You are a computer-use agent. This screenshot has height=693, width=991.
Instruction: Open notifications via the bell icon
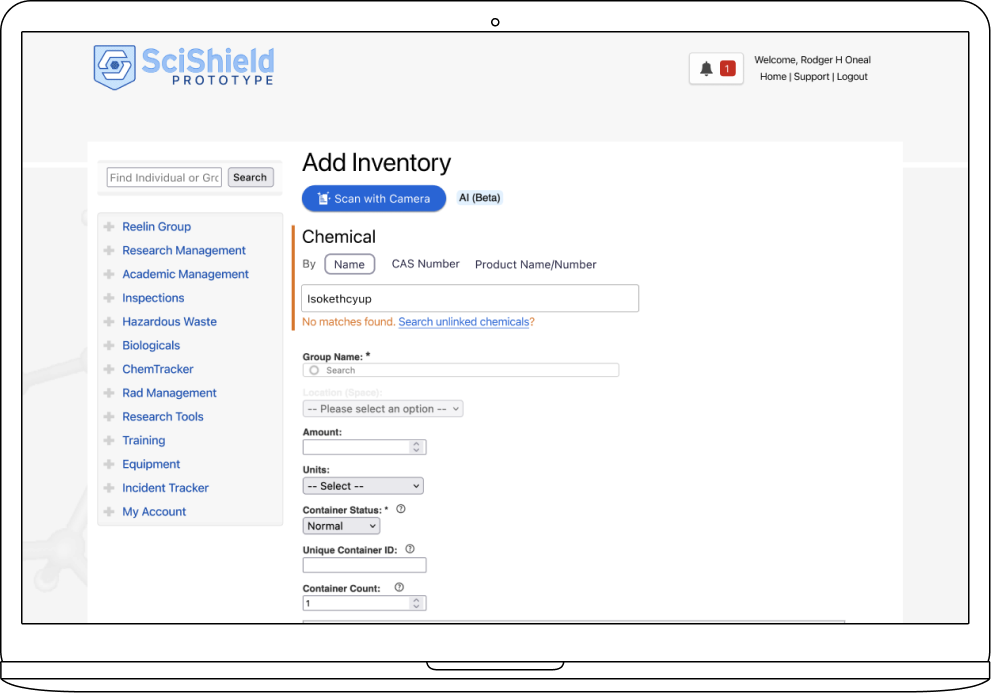point(708,67)
